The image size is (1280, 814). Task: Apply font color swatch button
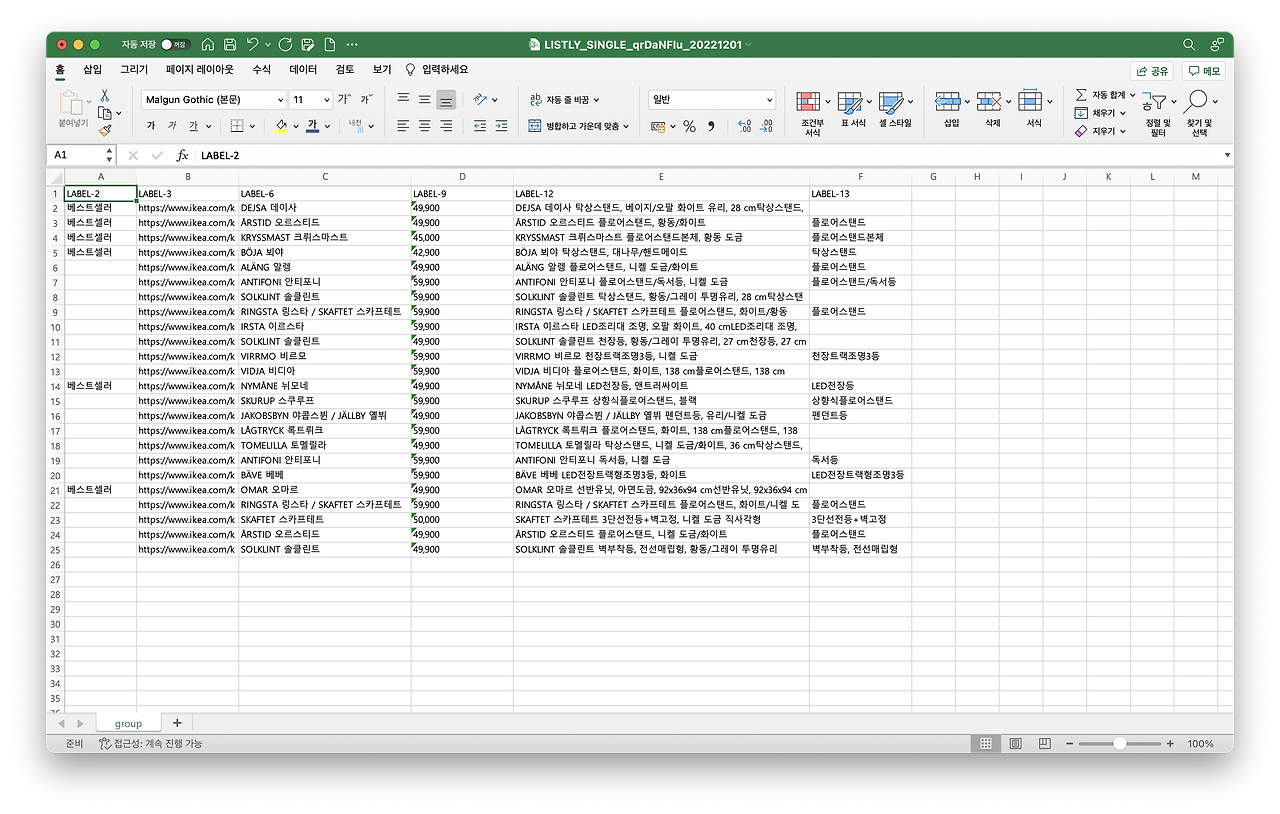tap(313, 126)
